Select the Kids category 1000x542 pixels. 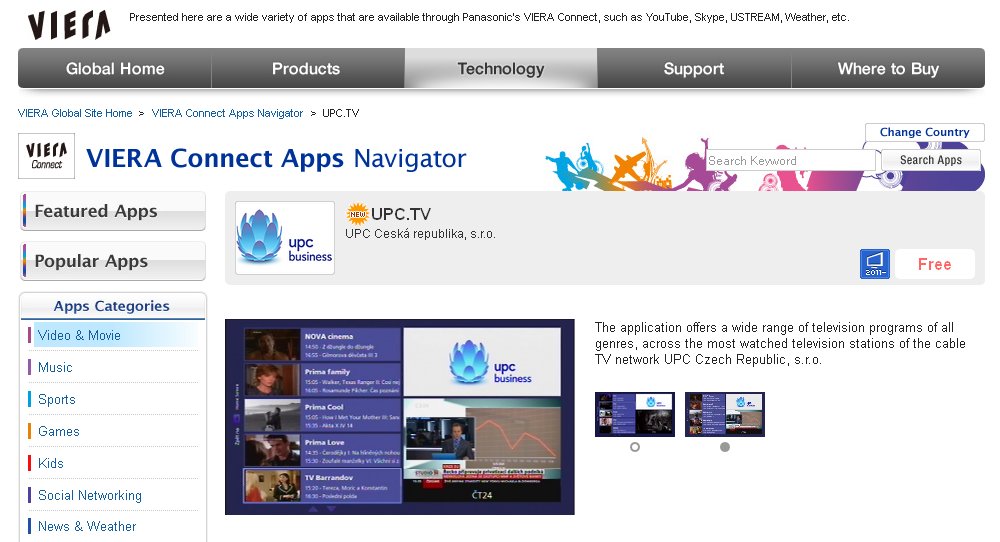113,463
